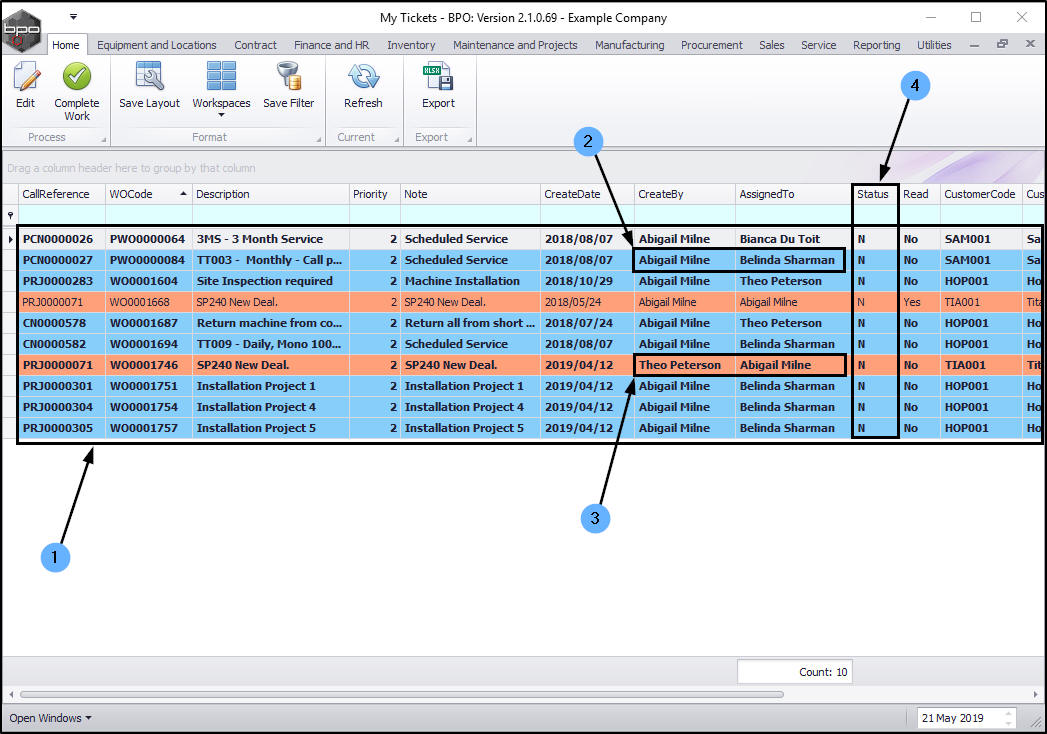Open the Procurement tab
Screen dimensions: 1047x734
click(712, 45)
